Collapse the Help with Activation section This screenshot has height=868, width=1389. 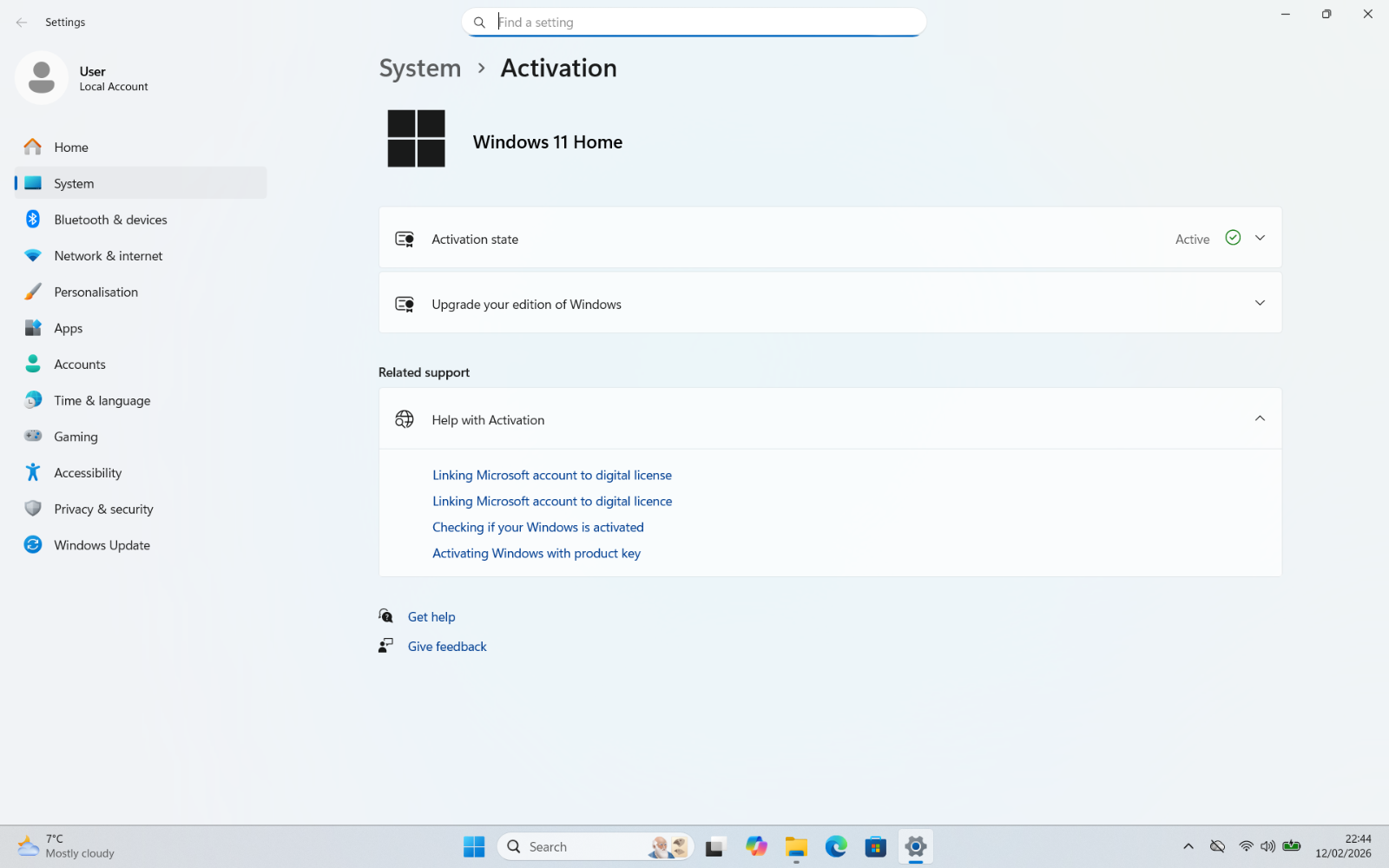click(x=1260, y=419)
